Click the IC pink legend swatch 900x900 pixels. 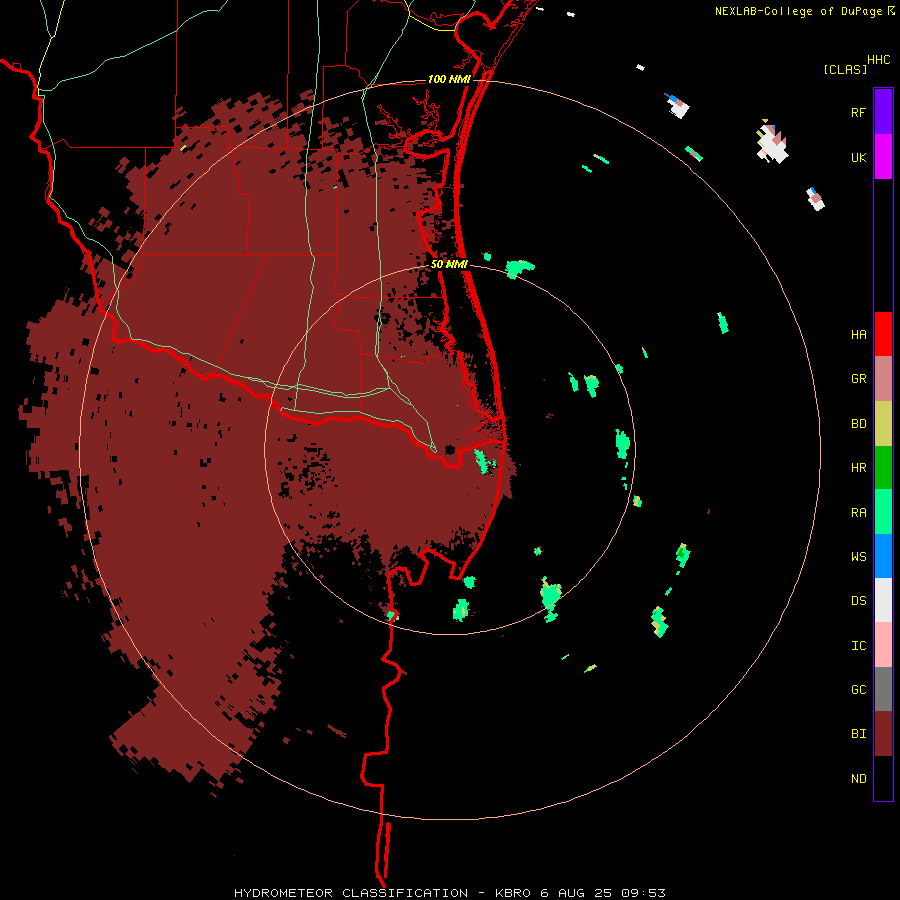click(883, 645)
